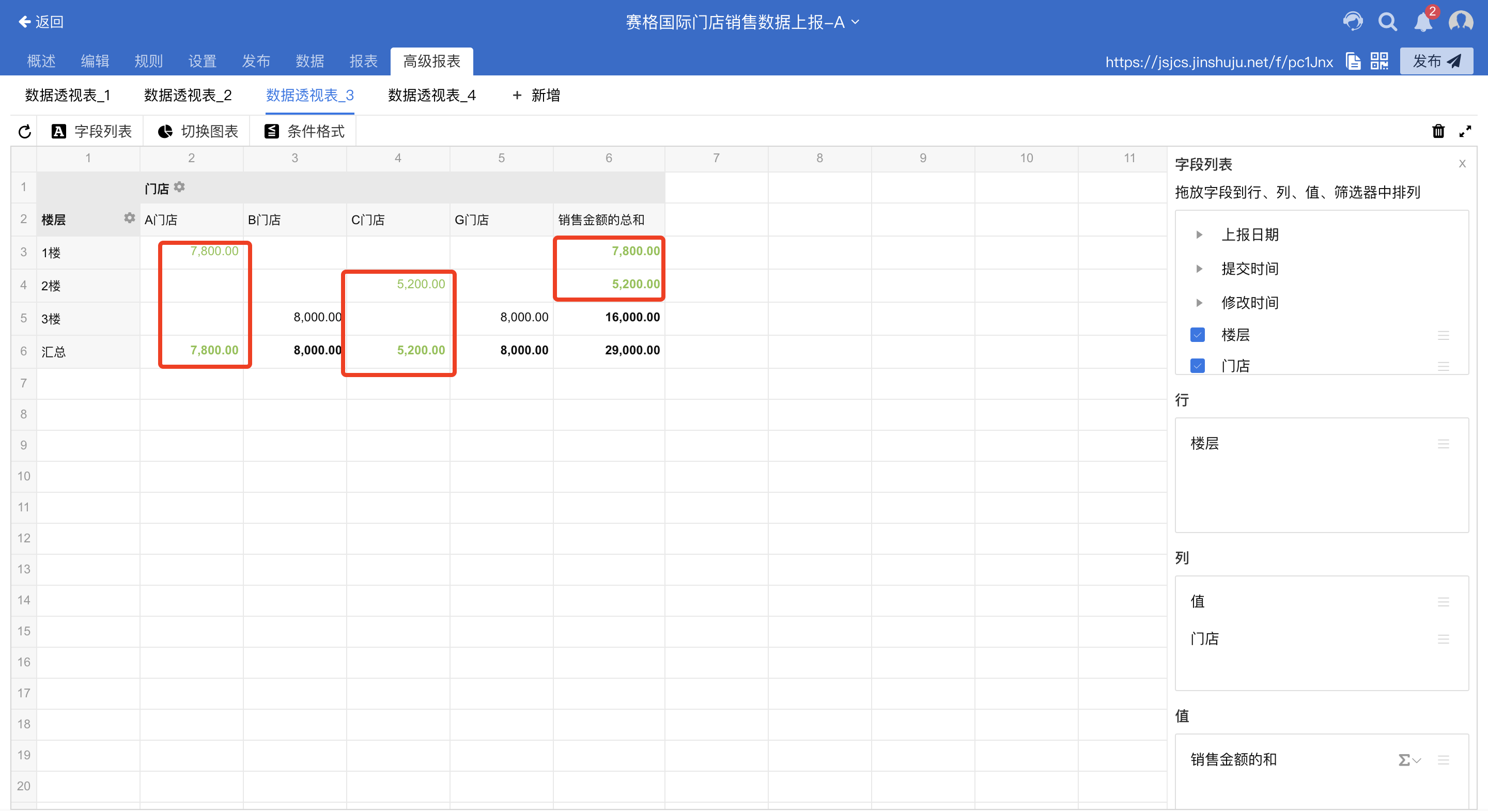Open the search magnifier icon
Image resolution: width=1488 pixels, height=812 pixels.
(1387, 22)
